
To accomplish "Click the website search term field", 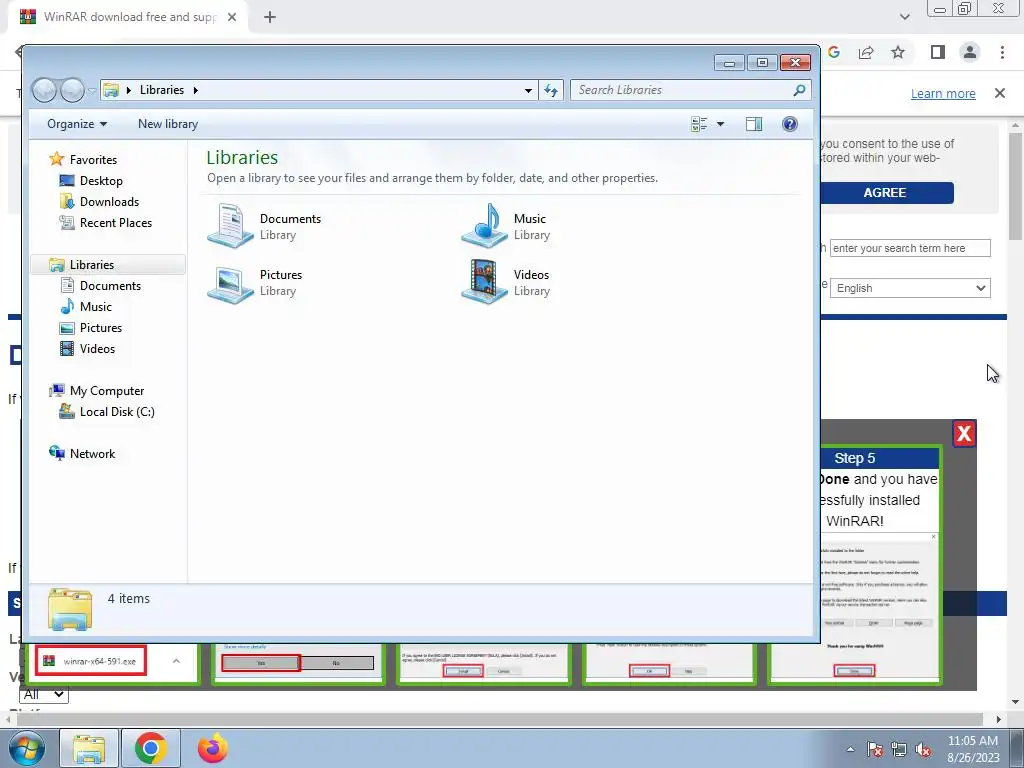I will (910, 248).
